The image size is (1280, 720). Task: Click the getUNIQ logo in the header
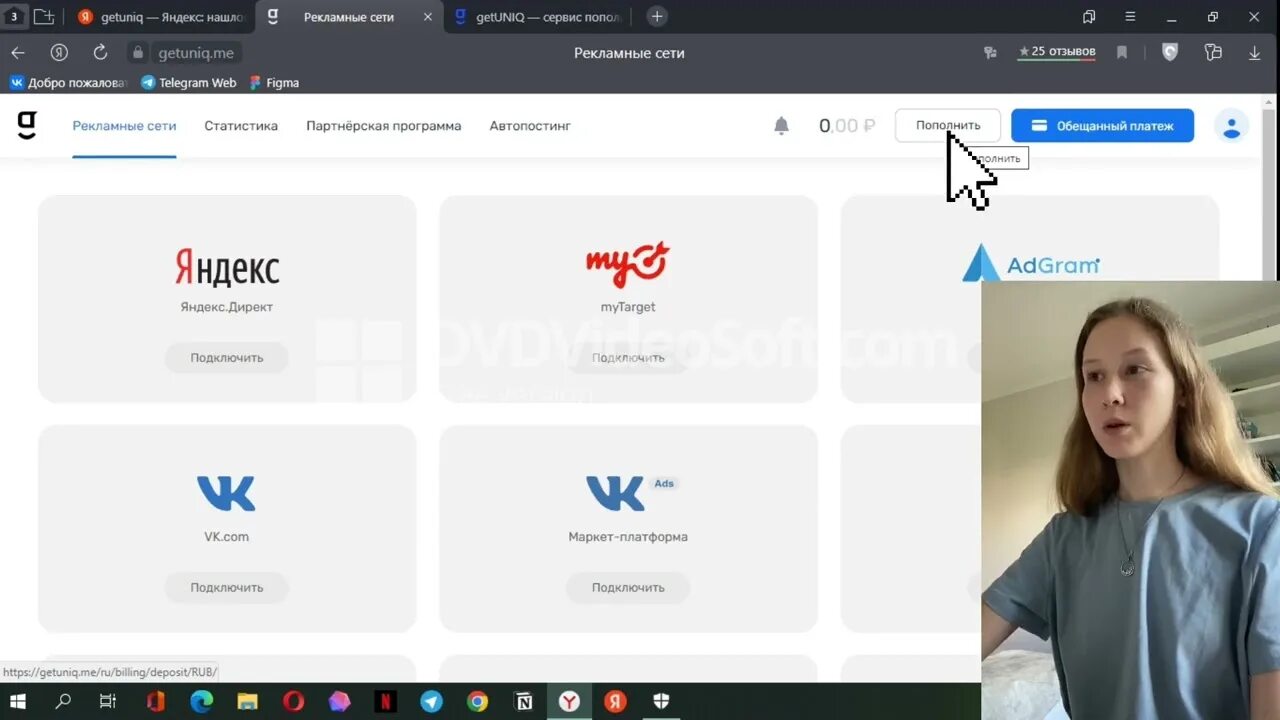[x=27, y=125]
